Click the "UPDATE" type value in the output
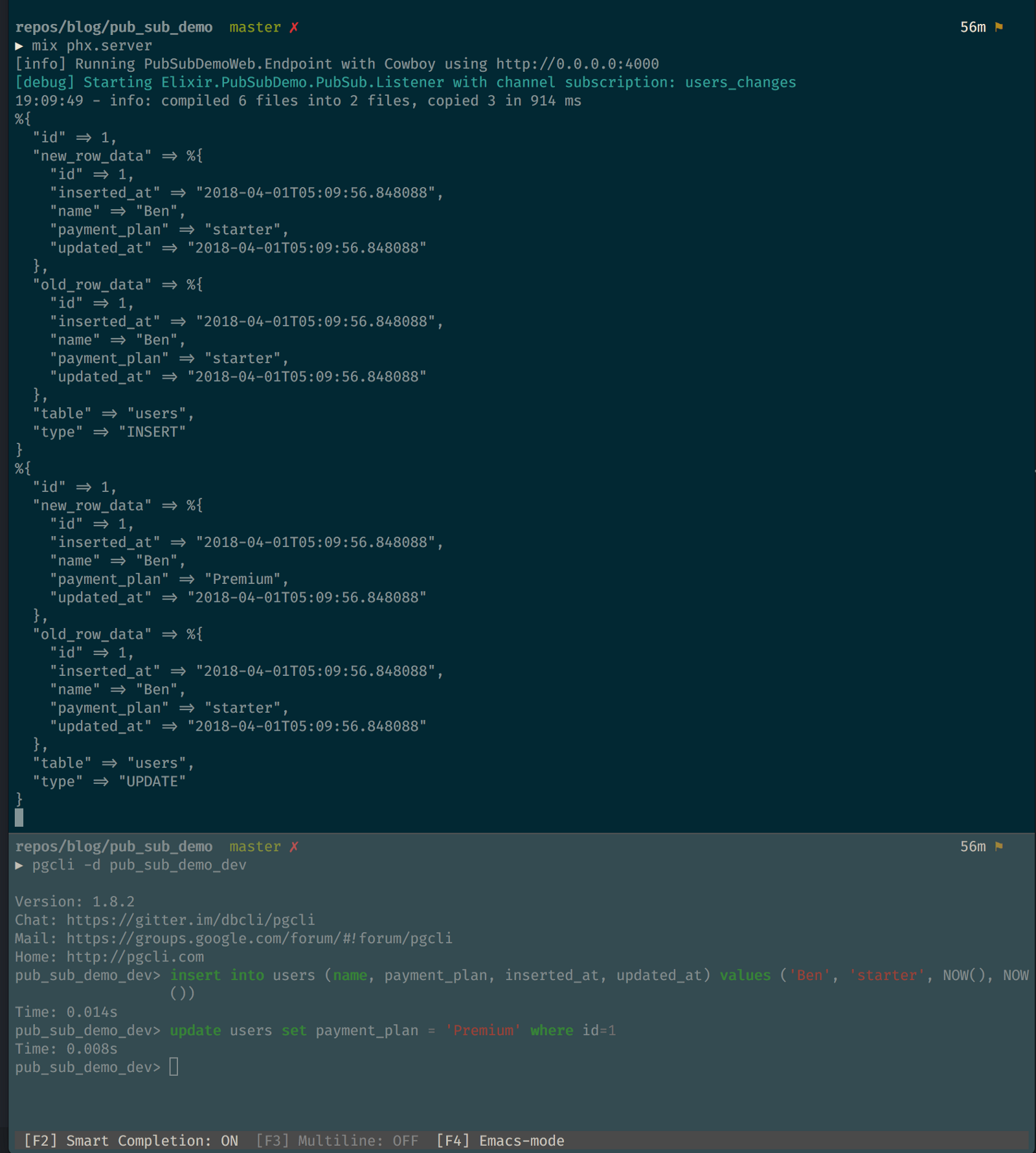 (152, 781)
